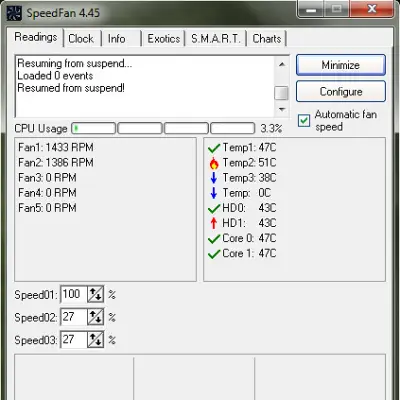Click the second CPU Usage core bar

coord(140,128)
